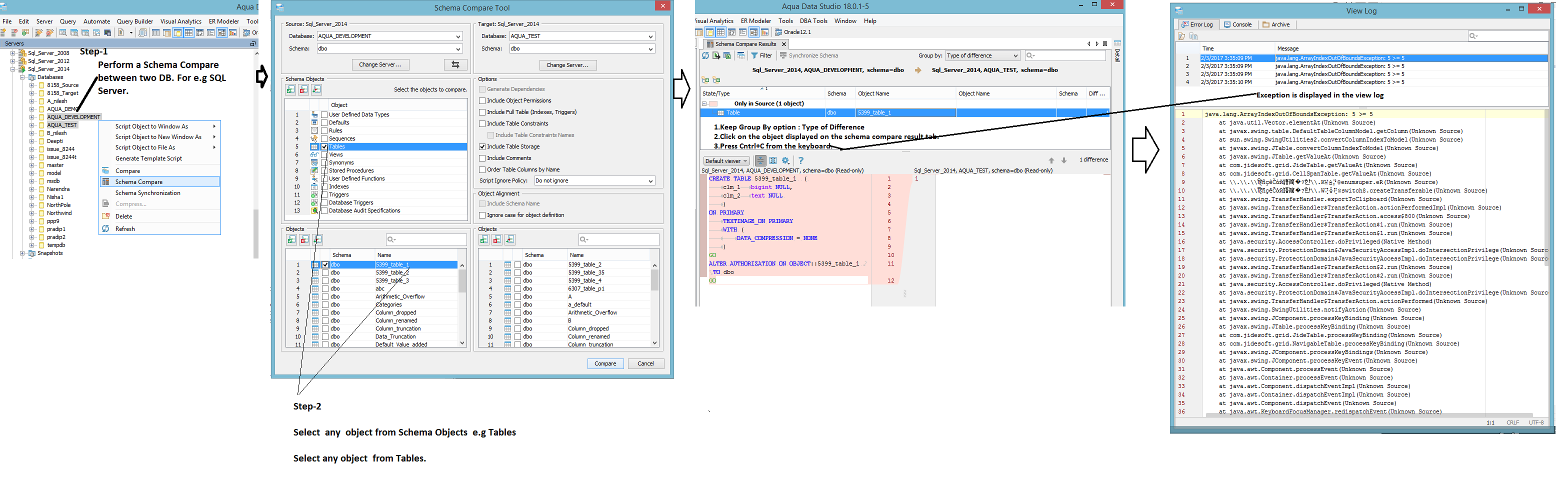Open the DBA Tools menu

pyautogui.click(x=814, y=20)
